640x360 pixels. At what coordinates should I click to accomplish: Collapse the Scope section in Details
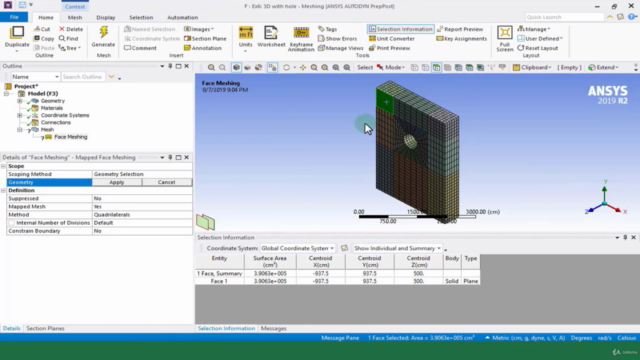tap(4, 166)
